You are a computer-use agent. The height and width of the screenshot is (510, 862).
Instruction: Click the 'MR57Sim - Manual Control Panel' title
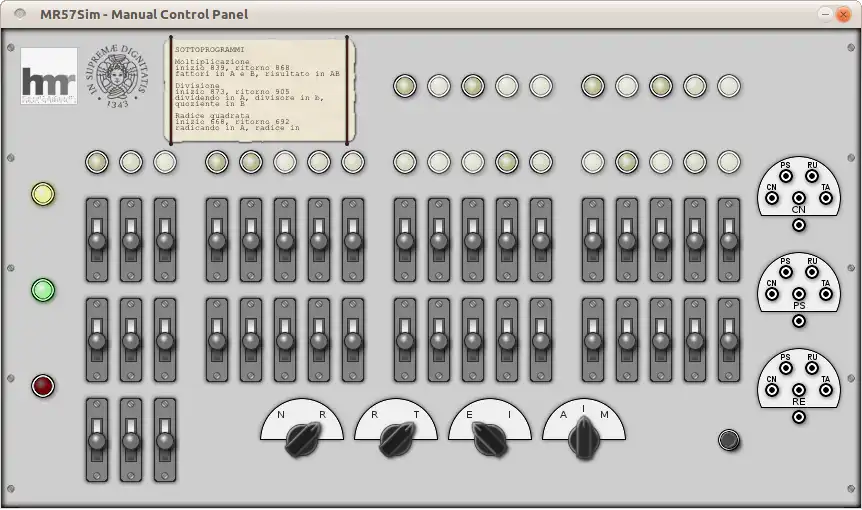[x=144, y=14]
